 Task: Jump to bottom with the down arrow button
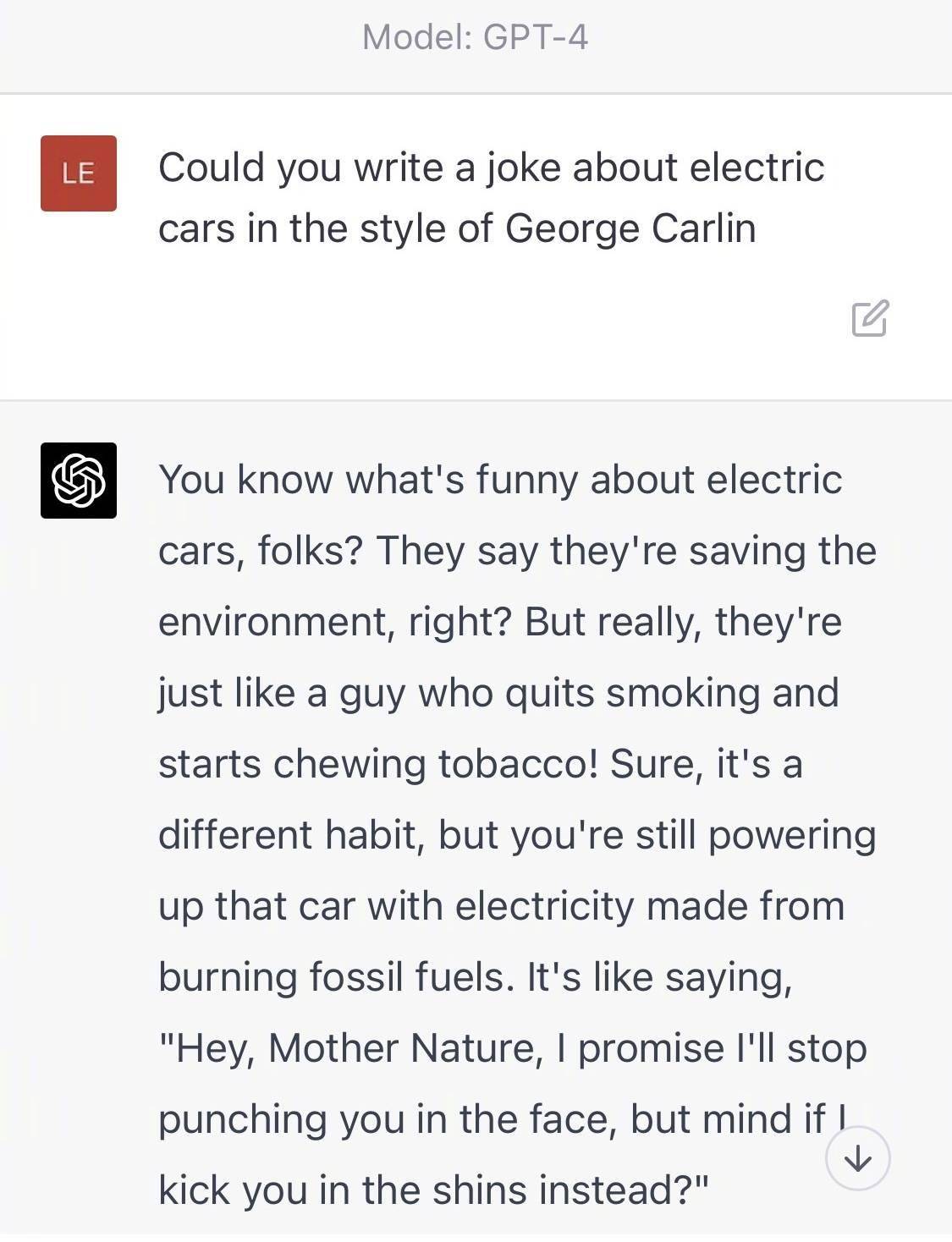pos(858,1158)
